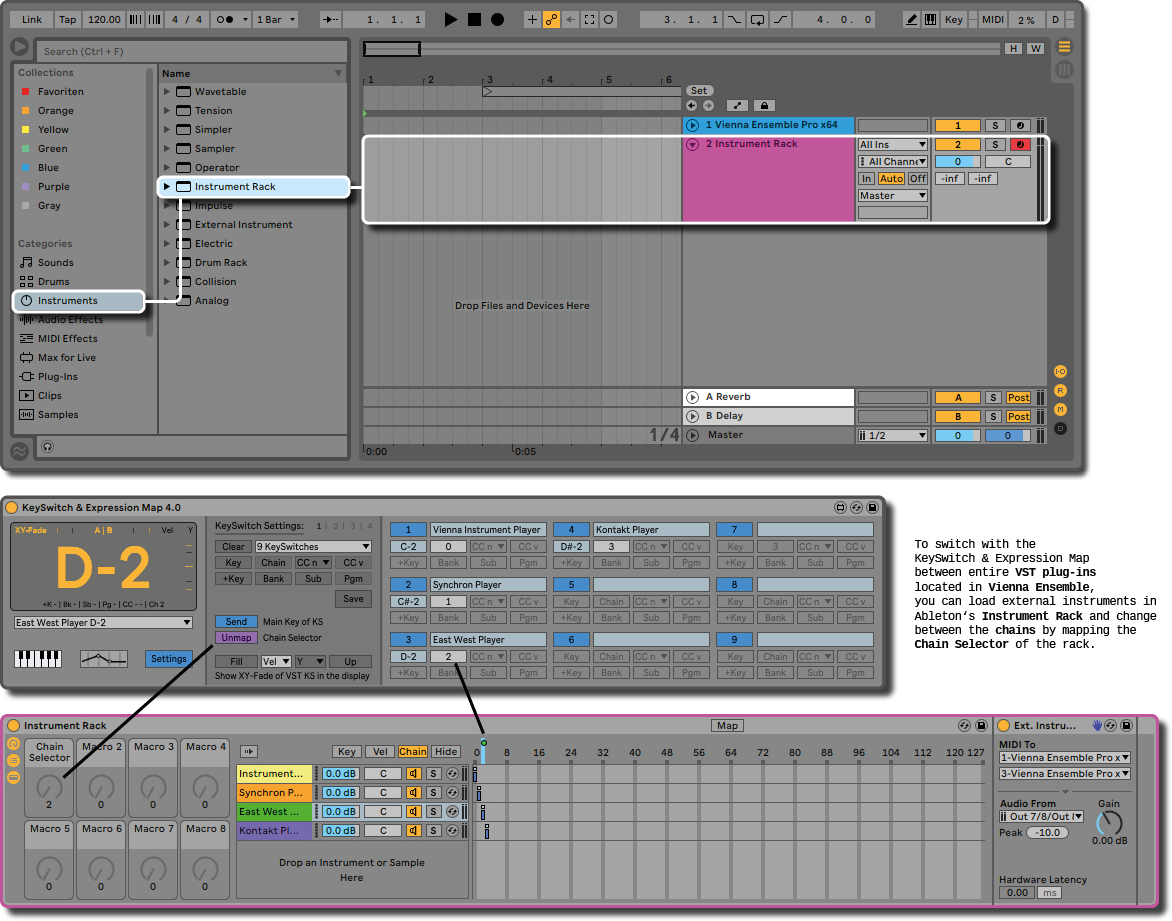
Task: Open the Quantization 1 Bar menu
Action: point(276,19)
